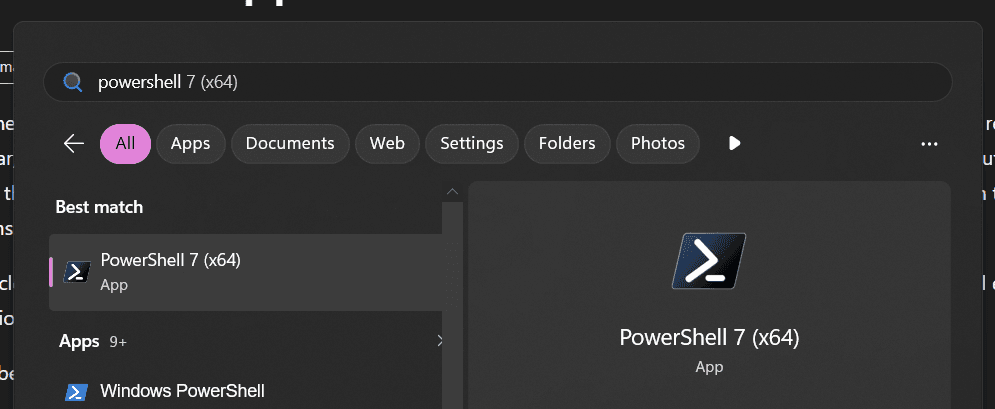
Task: Open the three-dot options menu
Action: tap(929, 144)
